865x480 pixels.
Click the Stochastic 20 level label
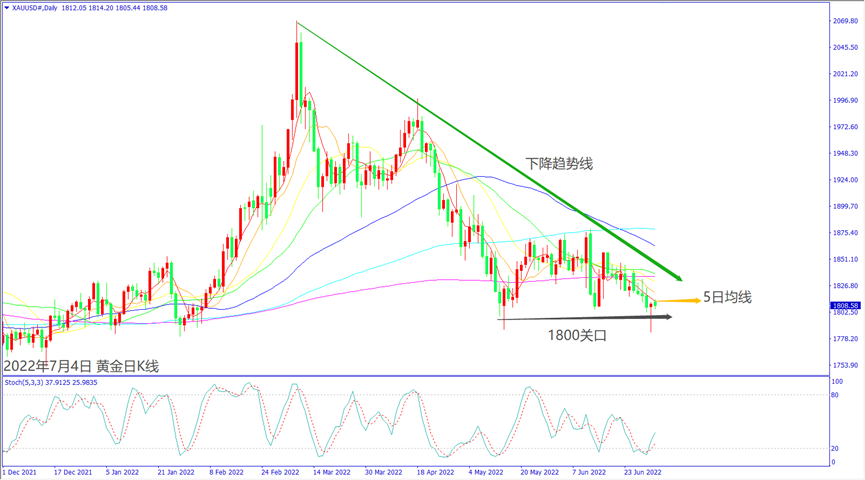tap(835, 447)
